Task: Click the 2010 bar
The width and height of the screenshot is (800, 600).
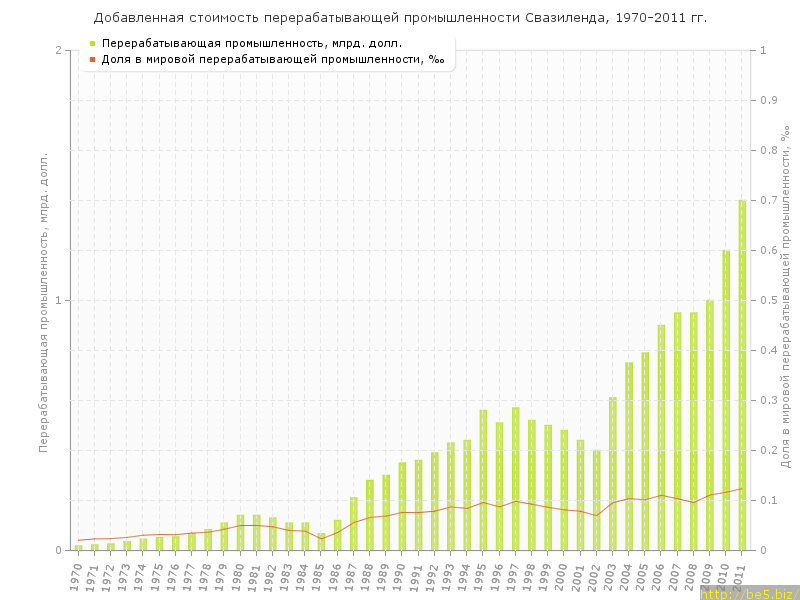Action: (x=726, y=400)
